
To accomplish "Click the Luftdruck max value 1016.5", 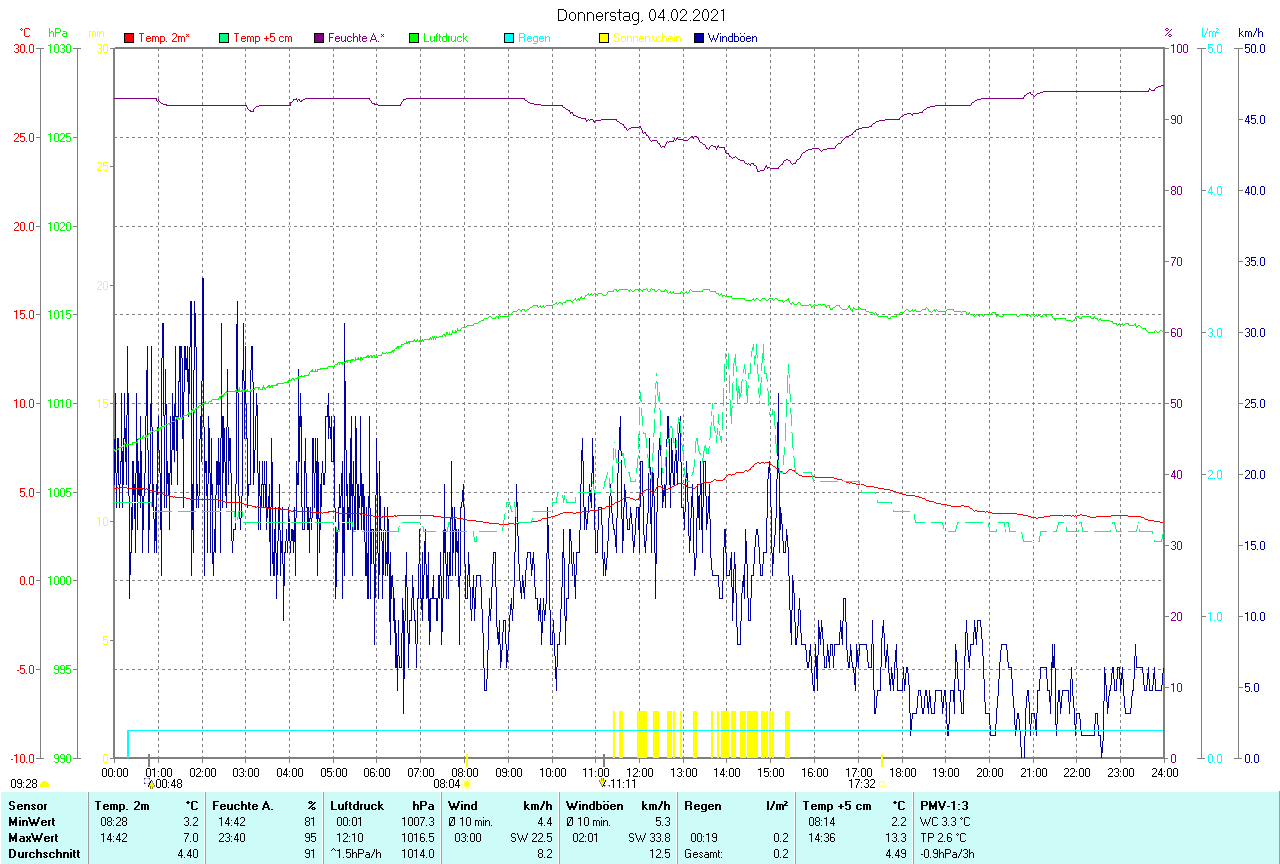I will point(418,837).
